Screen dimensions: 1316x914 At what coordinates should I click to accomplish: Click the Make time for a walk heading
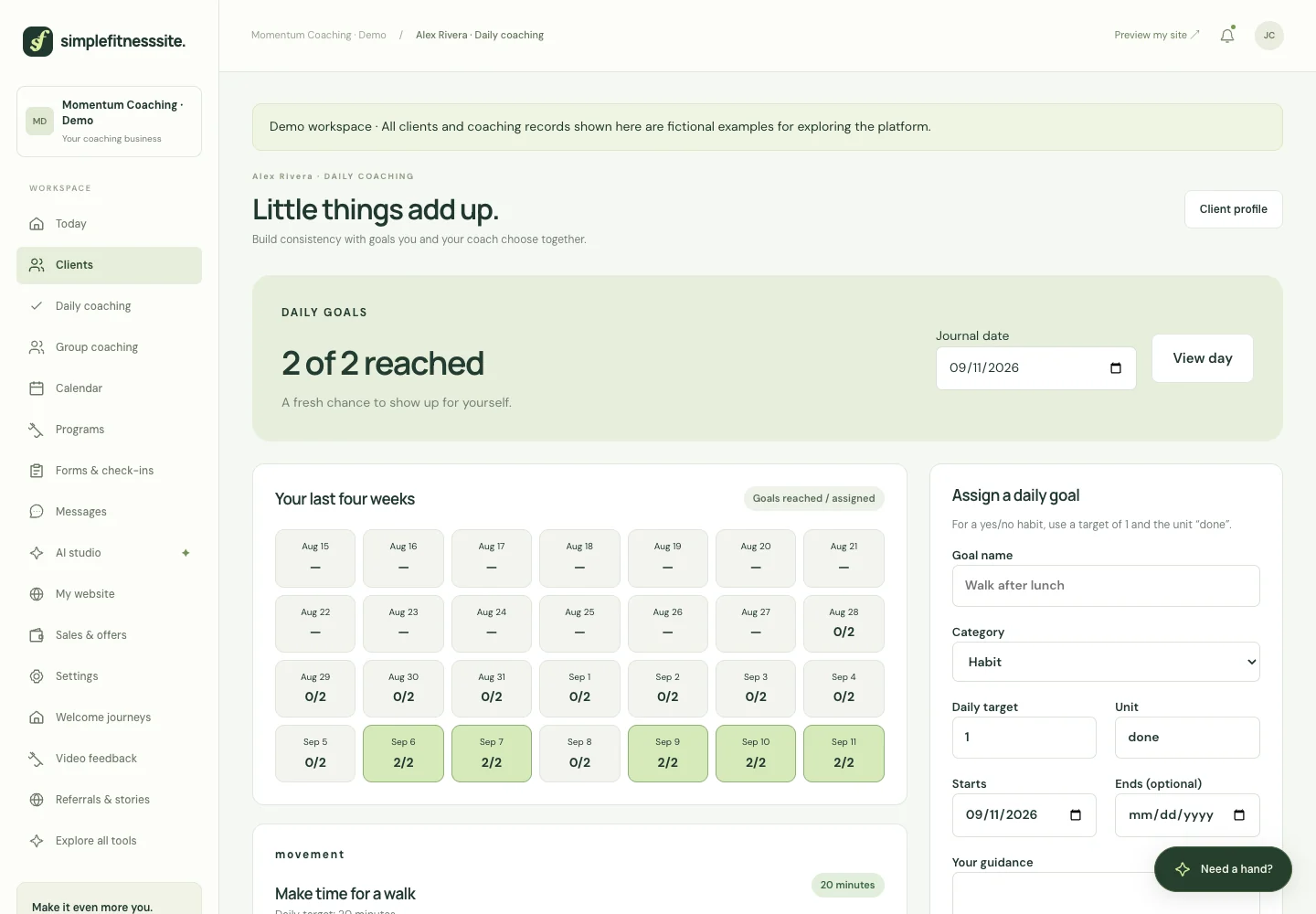tap(345, 894)
